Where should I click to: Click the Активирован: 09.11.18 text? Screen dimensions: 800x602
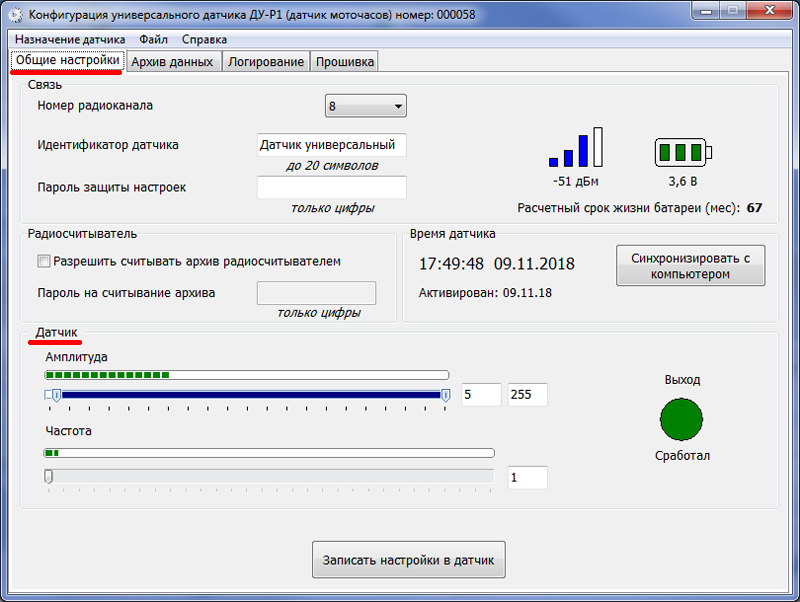485,293
